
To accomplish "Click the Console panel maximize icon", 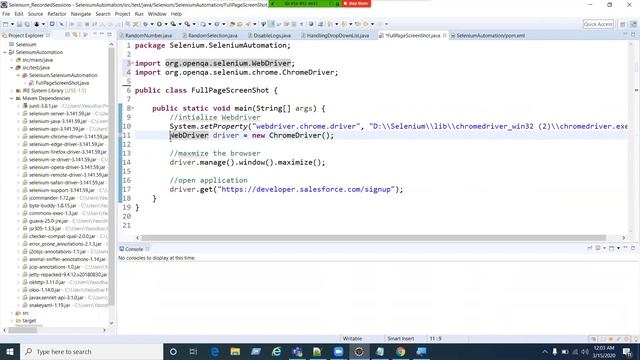I will 633,248.
